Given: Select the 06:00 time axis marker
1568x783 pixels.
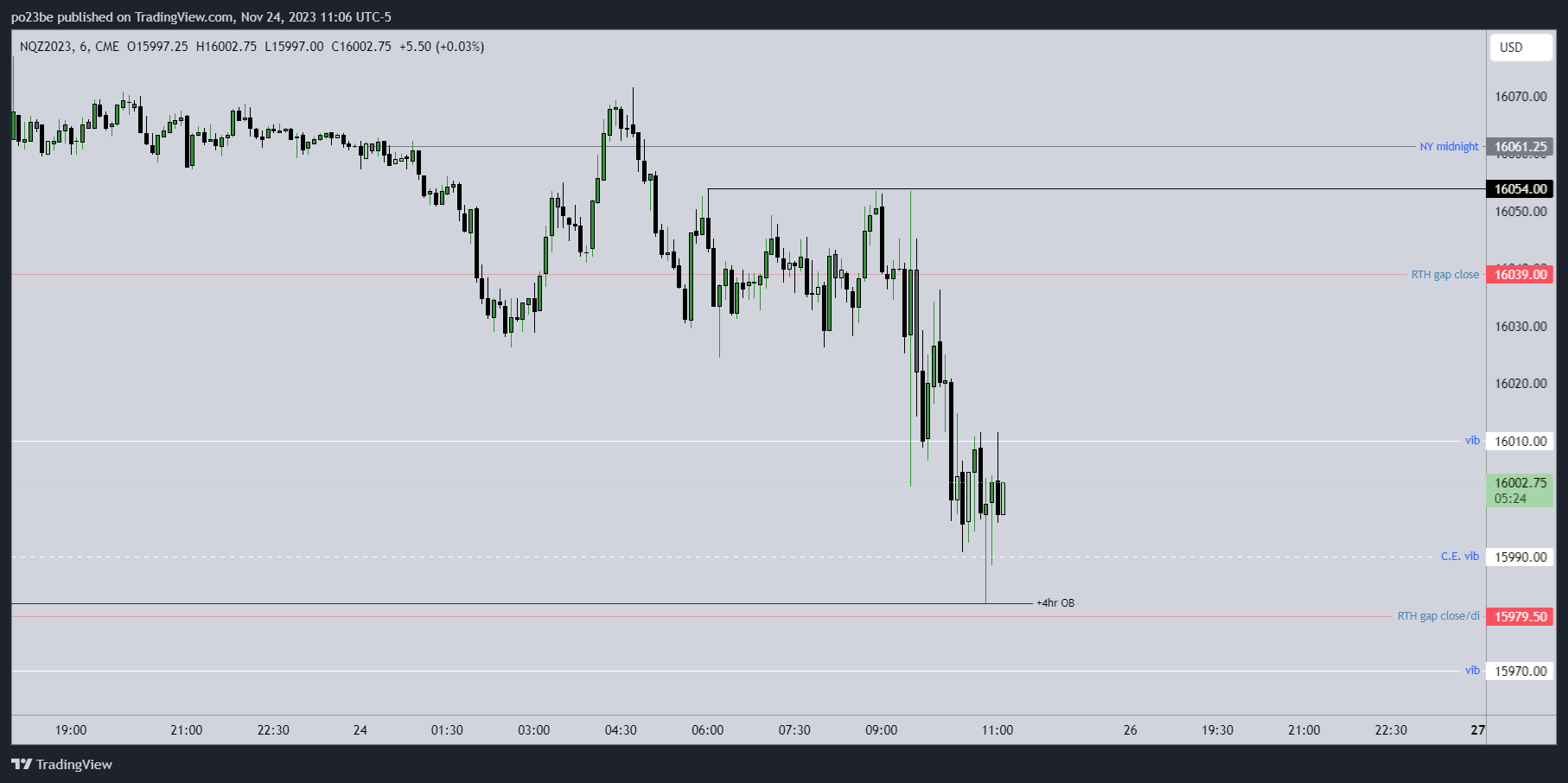Looking at the screenshot, I should [707, 730].
